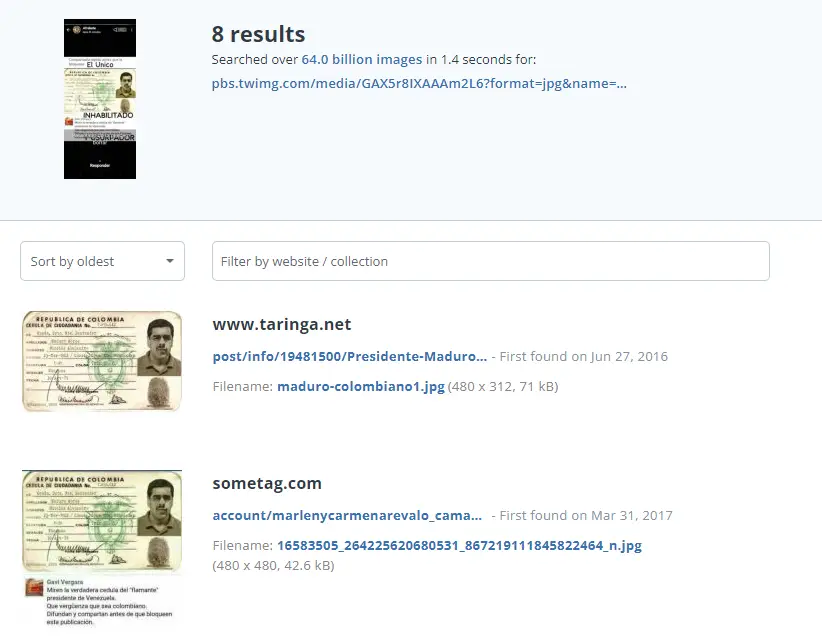
Task: Open the searched query image thumbnail
Action: [x=100, y=99]
